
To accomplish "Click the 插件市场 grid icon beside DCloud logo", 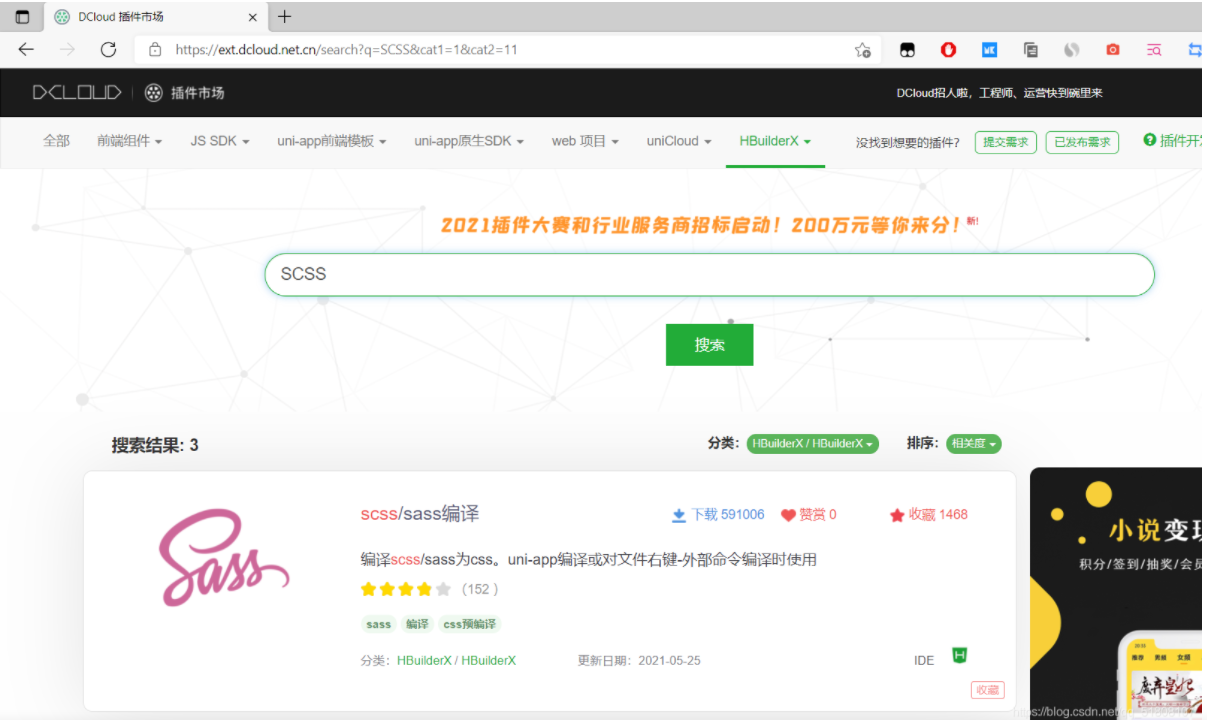I will 153,92.
